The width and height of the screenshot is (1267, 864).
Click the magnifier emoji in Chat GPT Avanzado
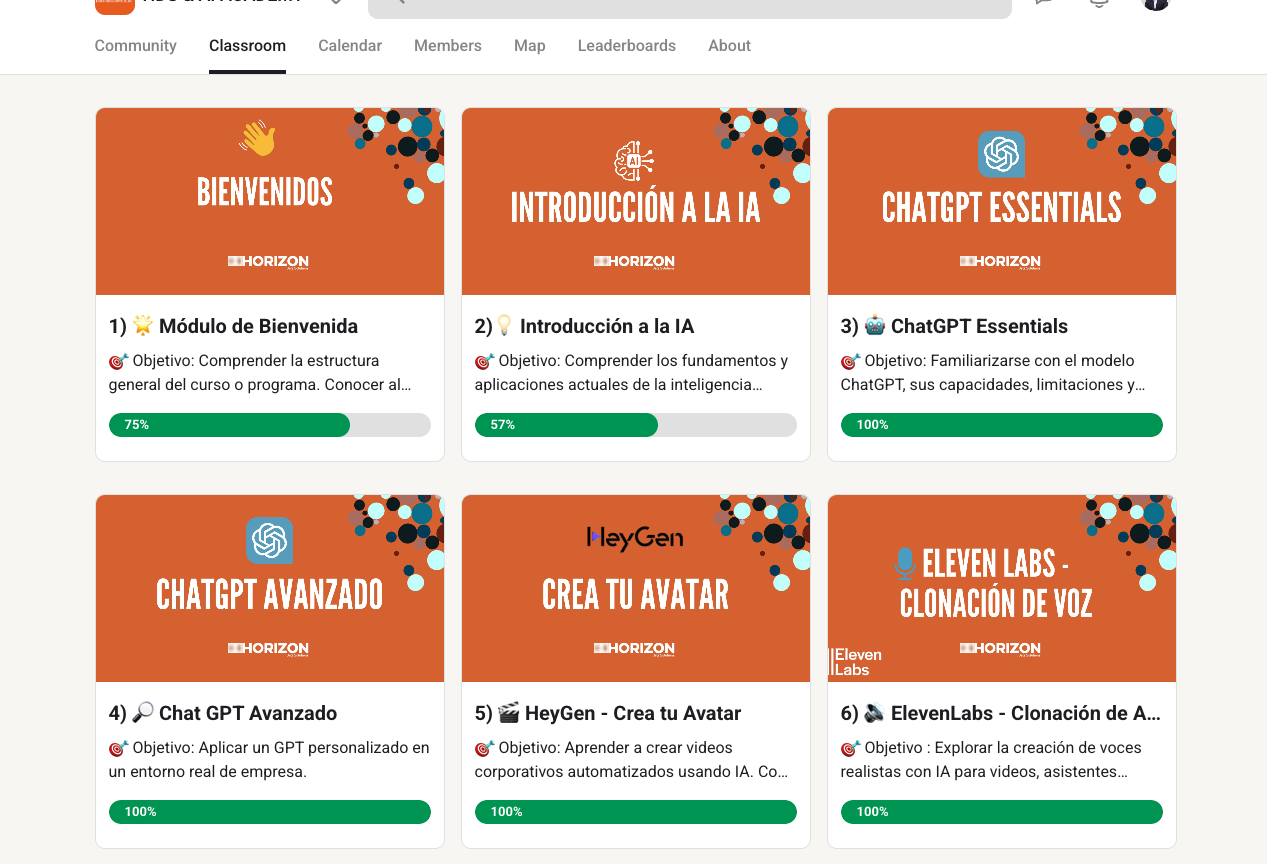143,712
